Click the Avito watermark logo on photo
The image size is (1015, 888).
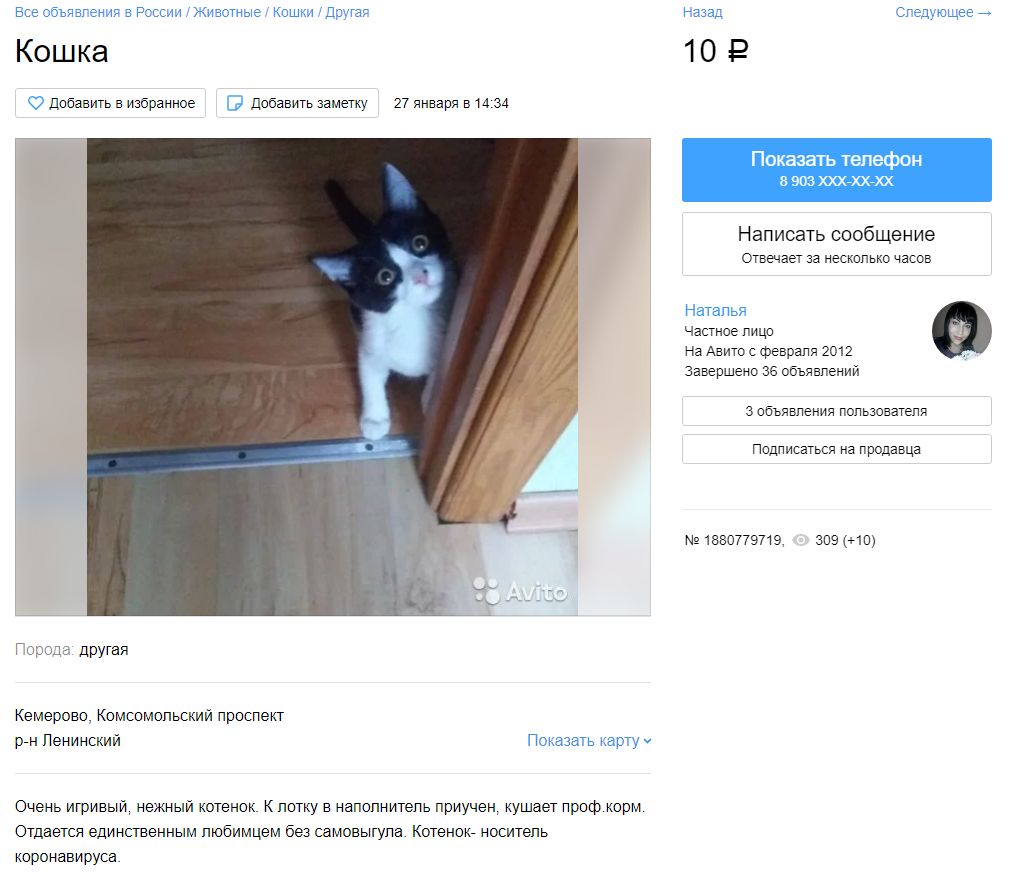point(520,590)
